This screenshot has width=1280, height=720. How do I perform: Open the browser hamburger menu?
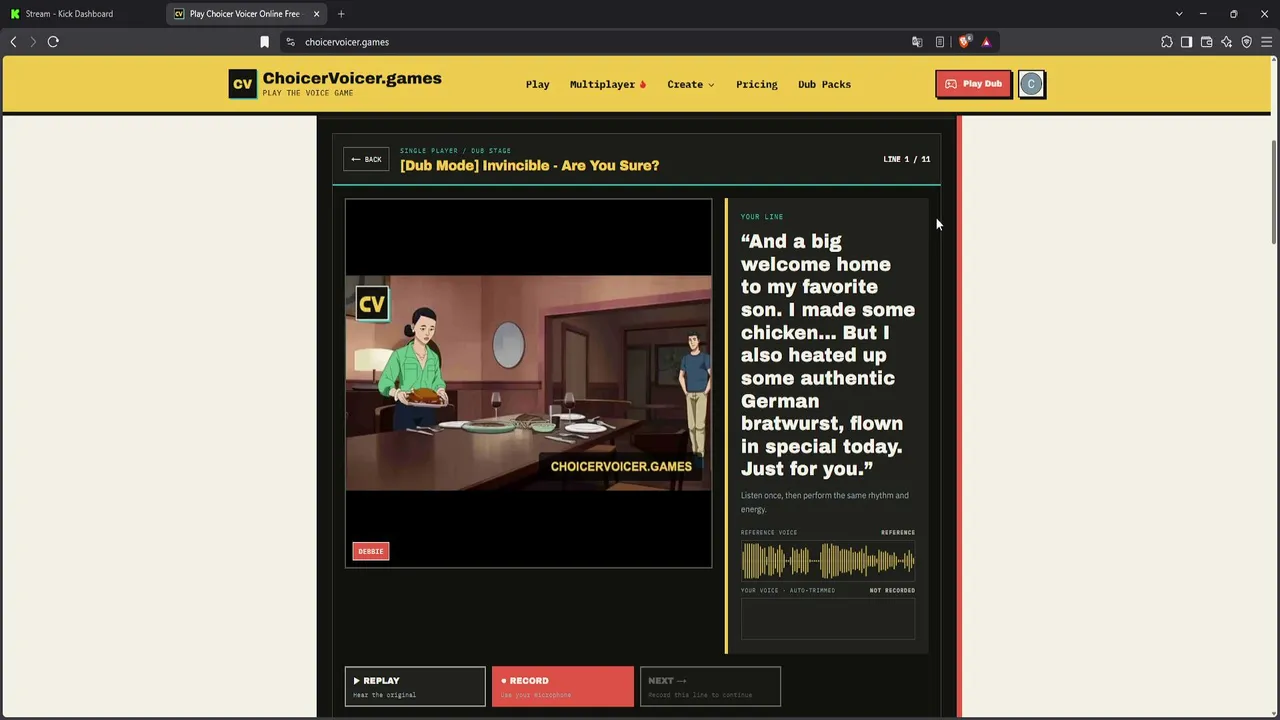(x=1267, y=42)
